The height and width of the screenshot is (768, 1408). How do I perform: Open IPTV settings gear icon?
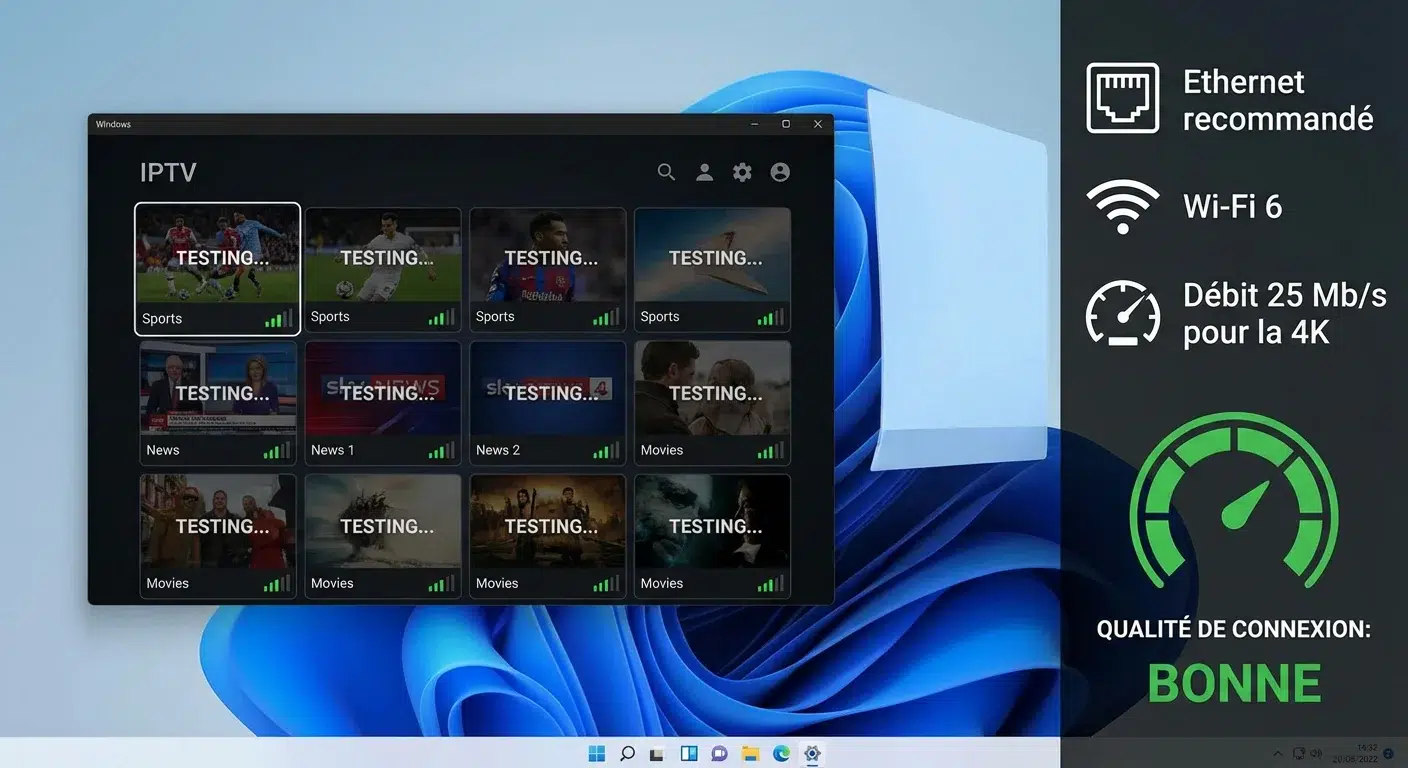tap(742, 172)
